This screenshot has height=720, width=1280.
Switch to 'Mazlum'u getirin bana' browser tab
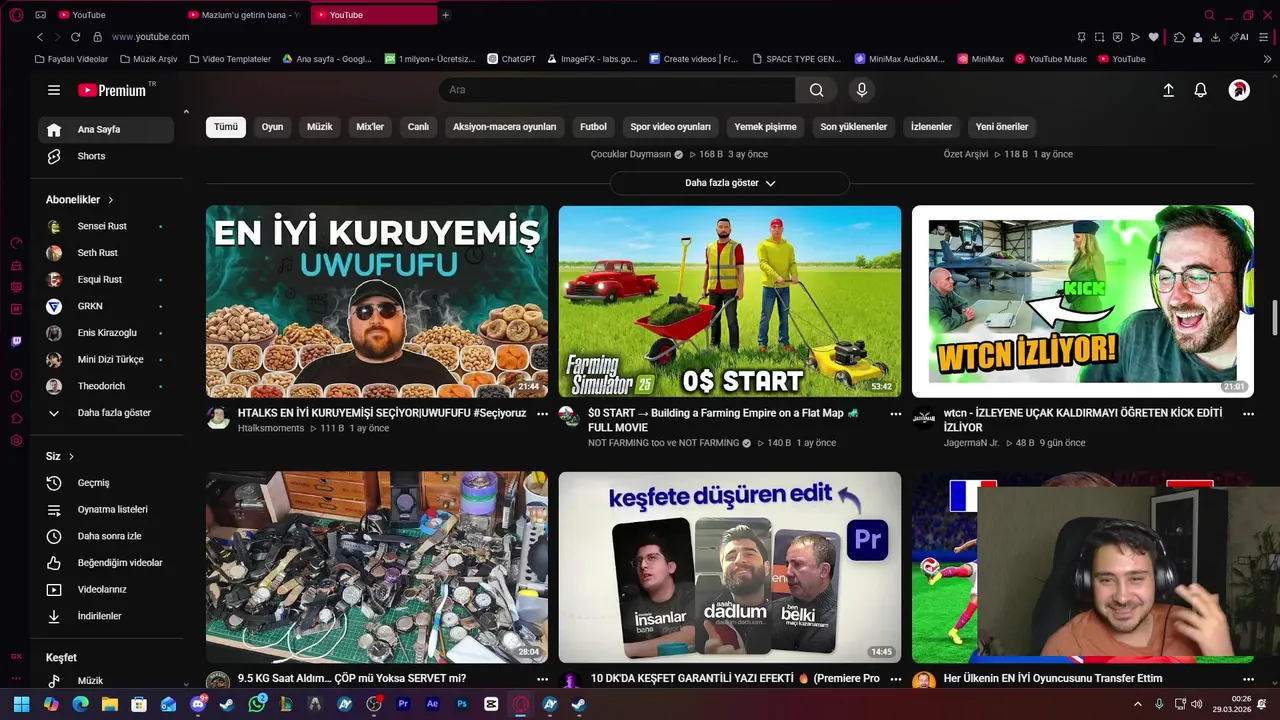(x=245, y=15)
